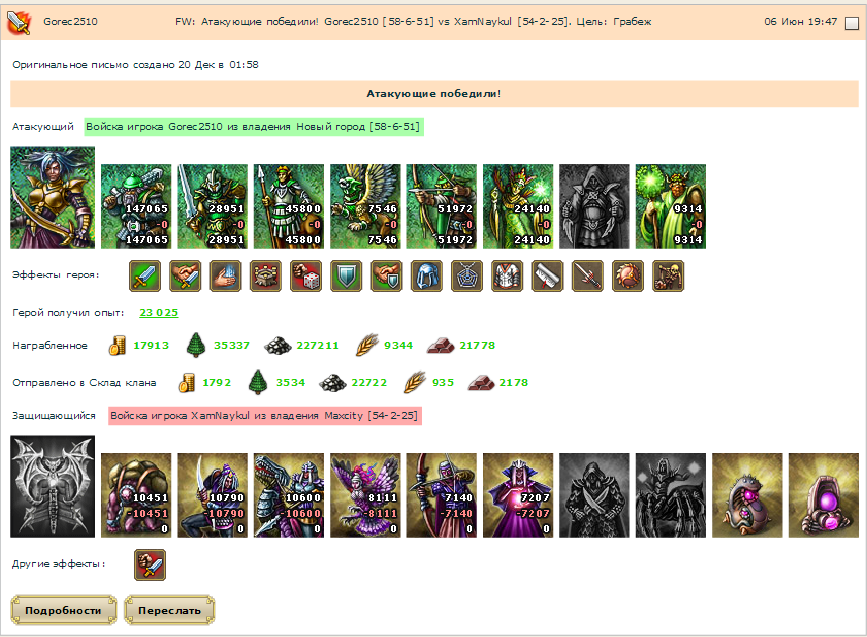Click the fist-and-sword Other effects icon

click(150, 565)
